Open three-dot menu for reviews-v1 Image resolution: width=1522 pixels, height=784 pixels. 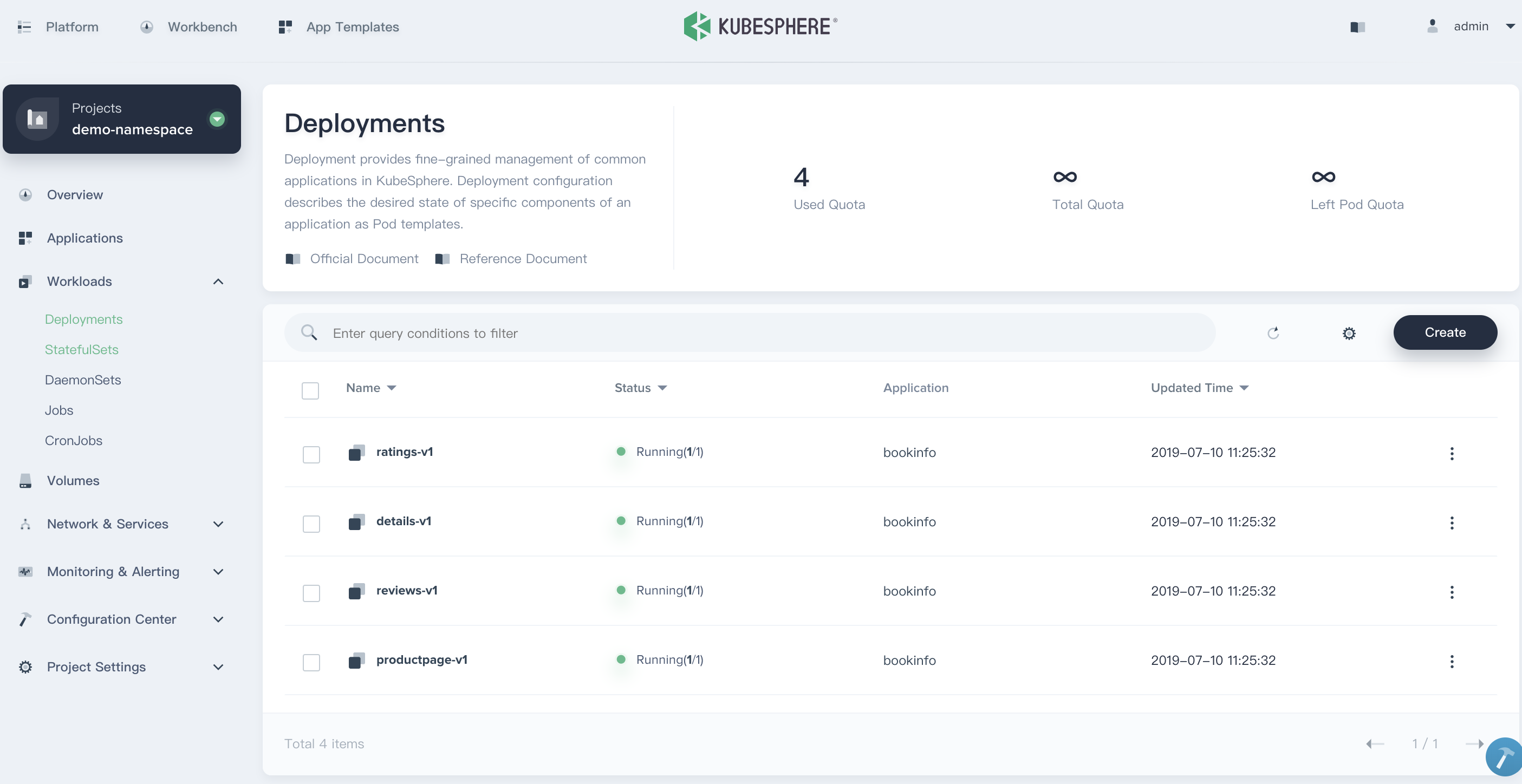pos(1451,592)
